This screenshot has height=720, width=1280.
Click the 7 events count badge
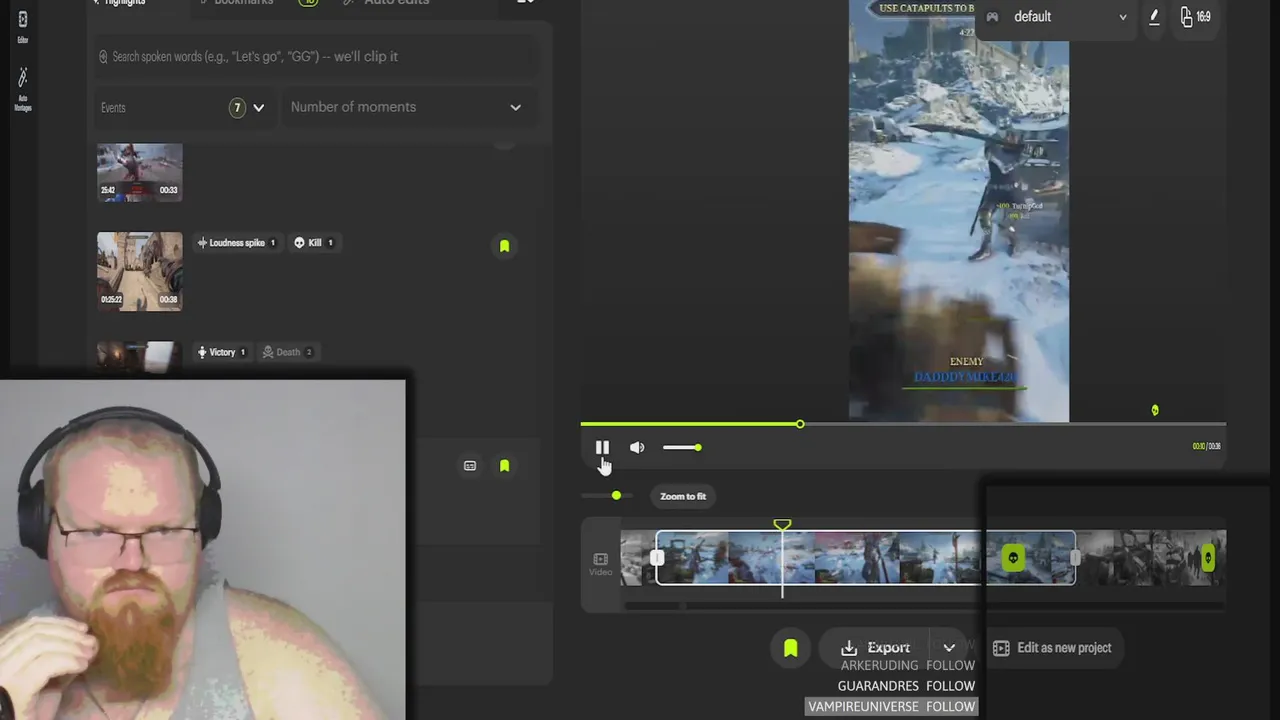237,107
